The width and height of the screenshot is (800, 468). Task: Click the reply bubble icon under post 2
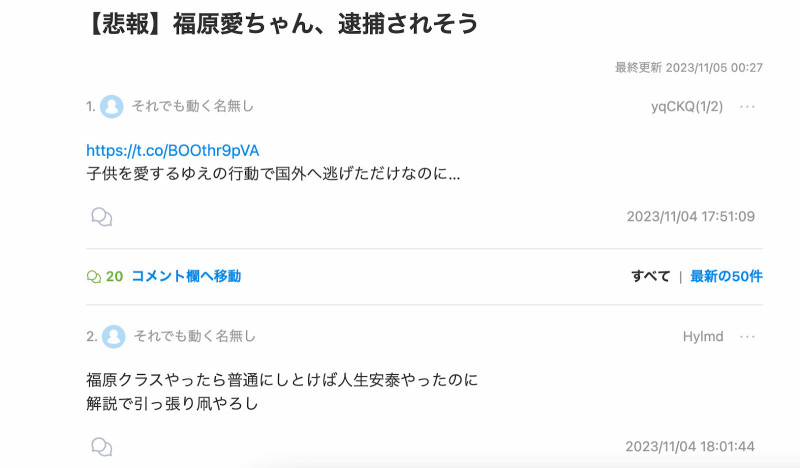pos(102,447)
